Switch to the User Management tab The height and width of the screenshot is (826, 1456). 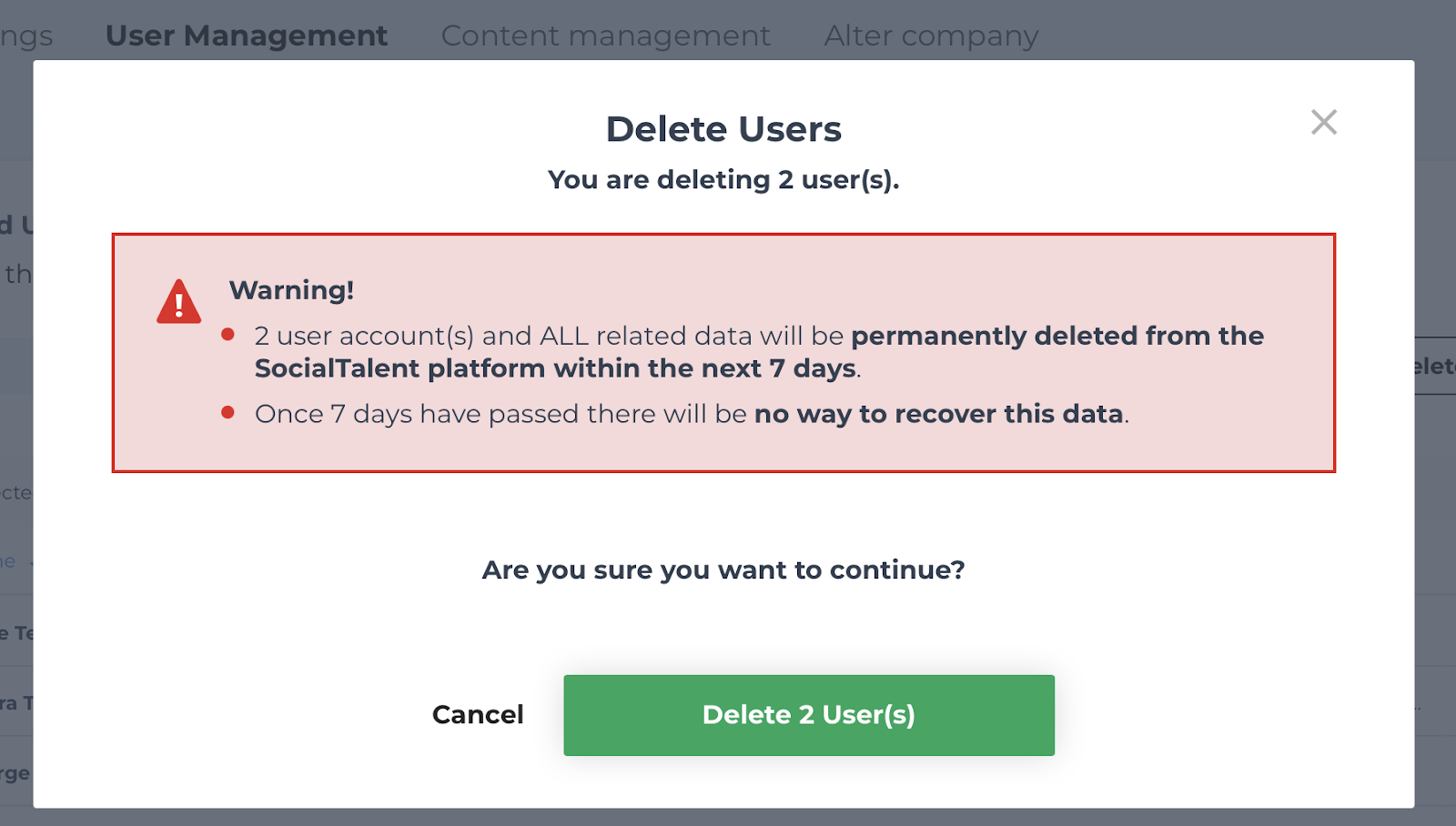[x=247, y=35]
